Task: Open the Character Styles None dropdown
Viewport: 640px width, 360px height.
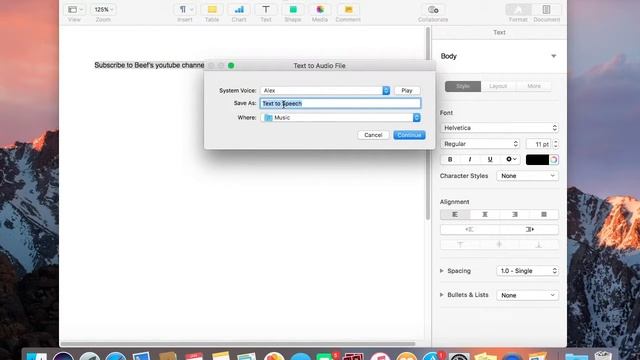Action: coord(527,176)
